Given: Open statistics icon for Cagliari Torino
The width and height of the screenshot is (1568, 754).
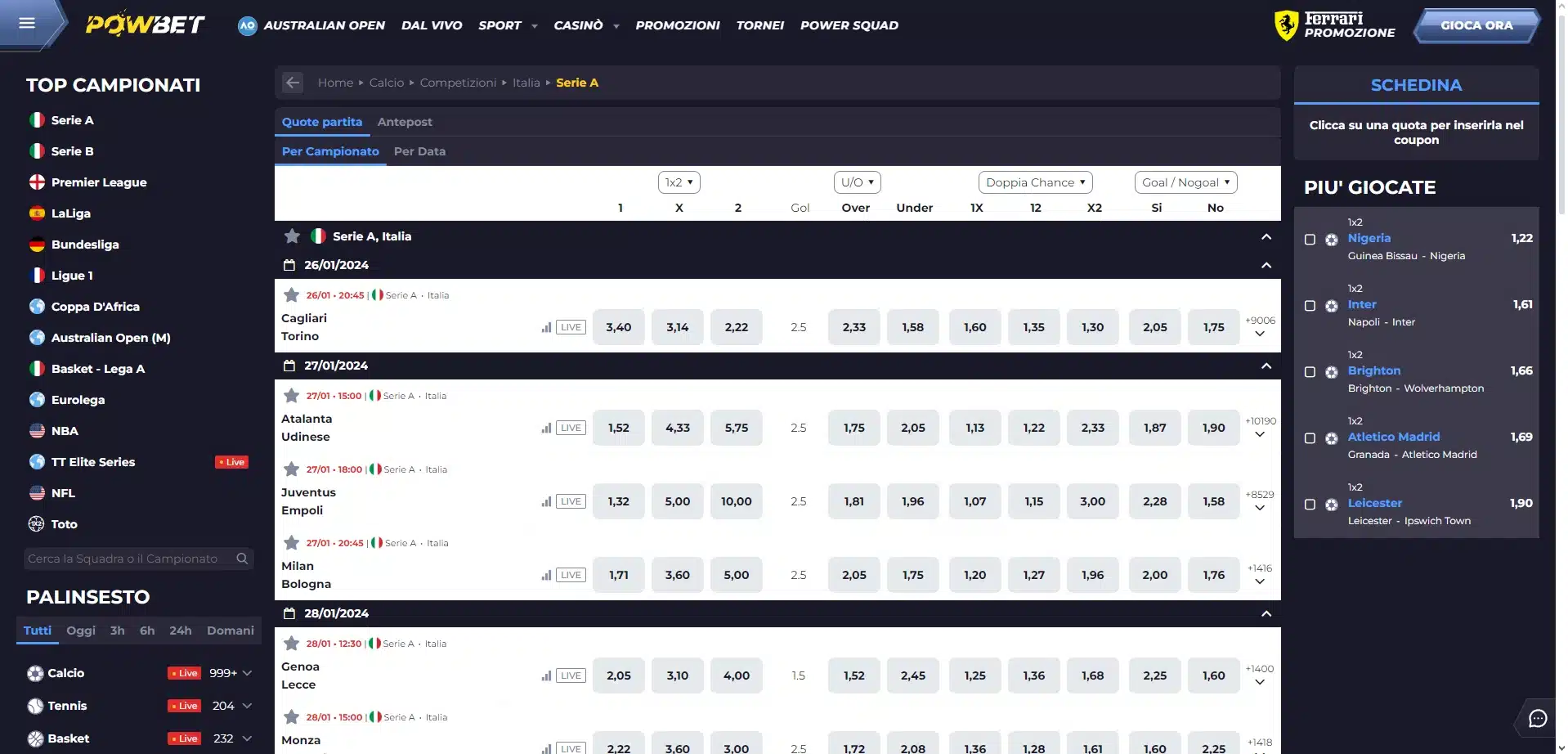Looking at the screenshot, I should click(x=546, y=327).
